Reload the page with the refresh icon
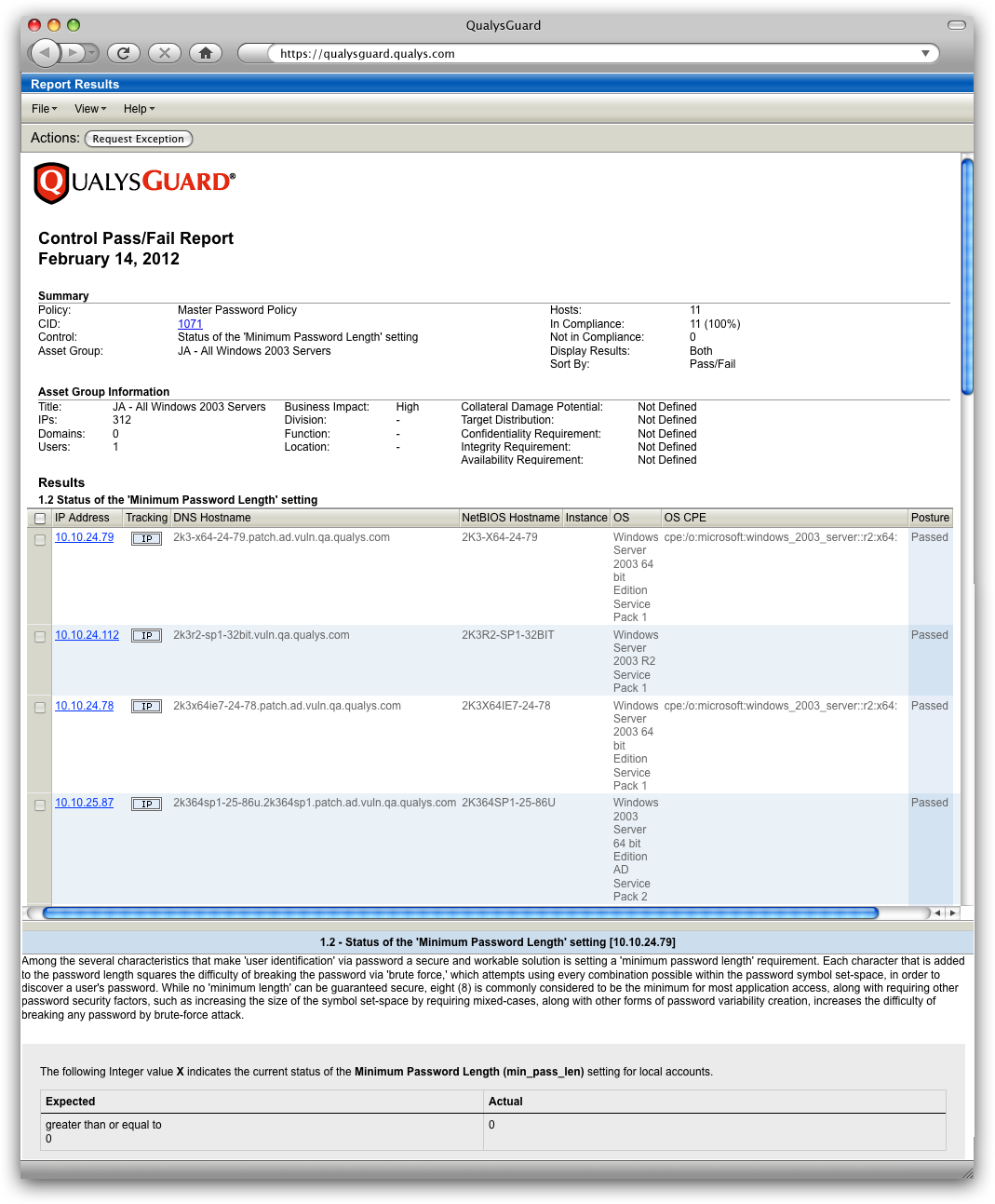 124,53
